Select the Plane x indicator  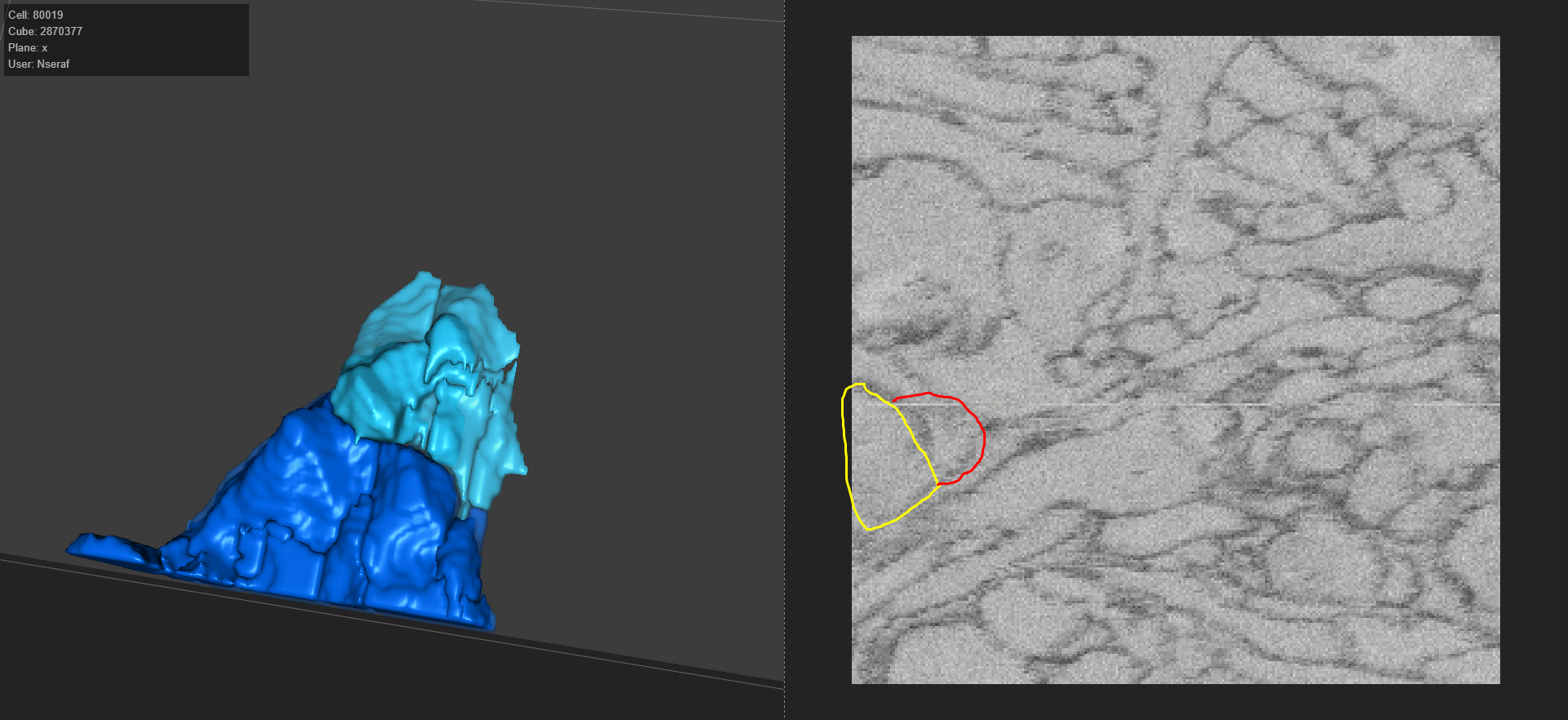point(28,47)
